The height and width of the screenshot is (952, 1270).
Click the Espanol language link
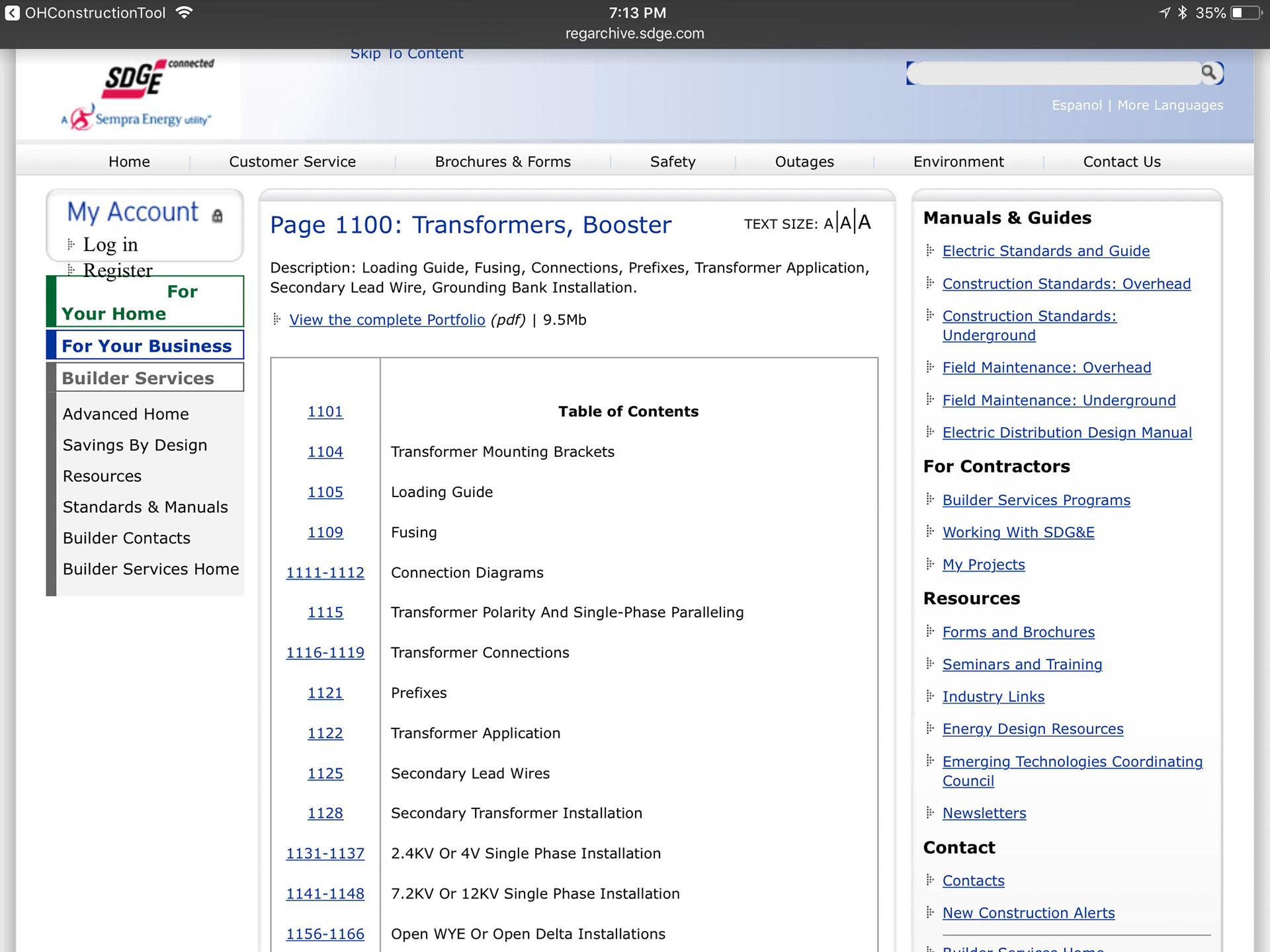(1077, 105)
